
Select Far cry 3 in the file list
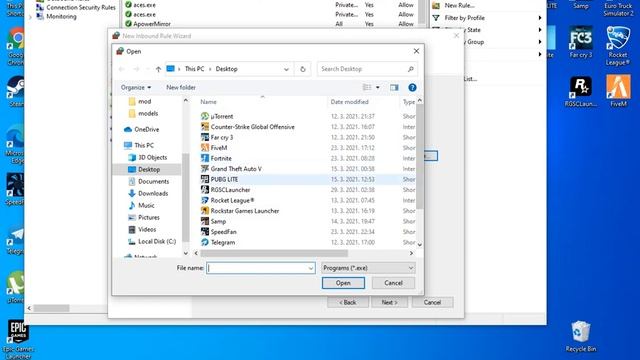pos(222,138)
